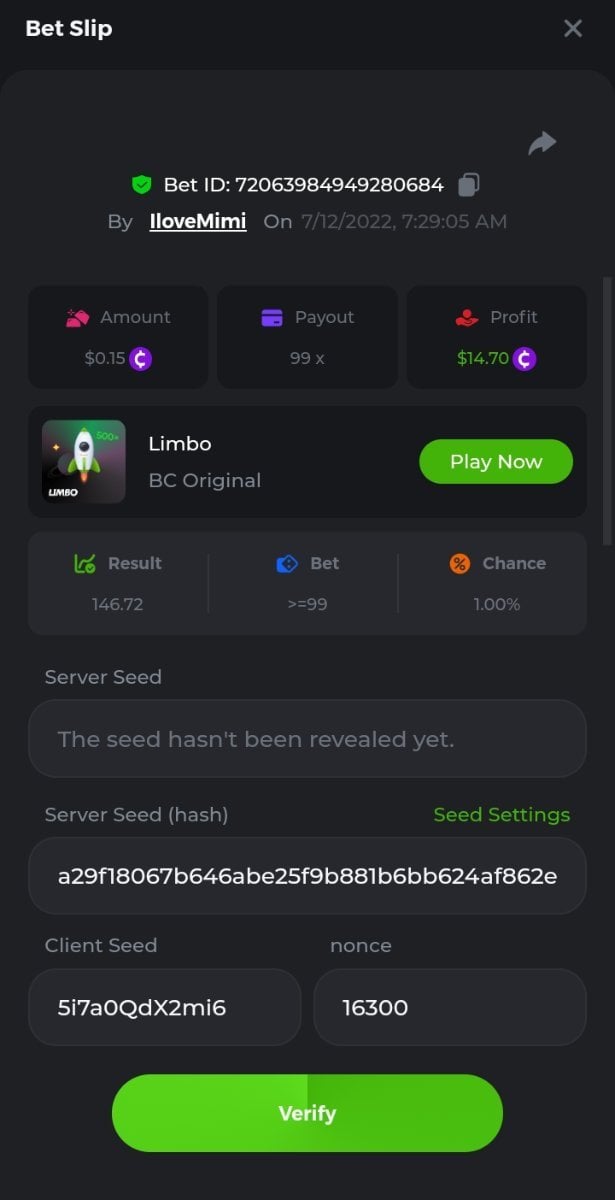
Task: Click the Server Seed input field
Action: click(x=307, y=739)
